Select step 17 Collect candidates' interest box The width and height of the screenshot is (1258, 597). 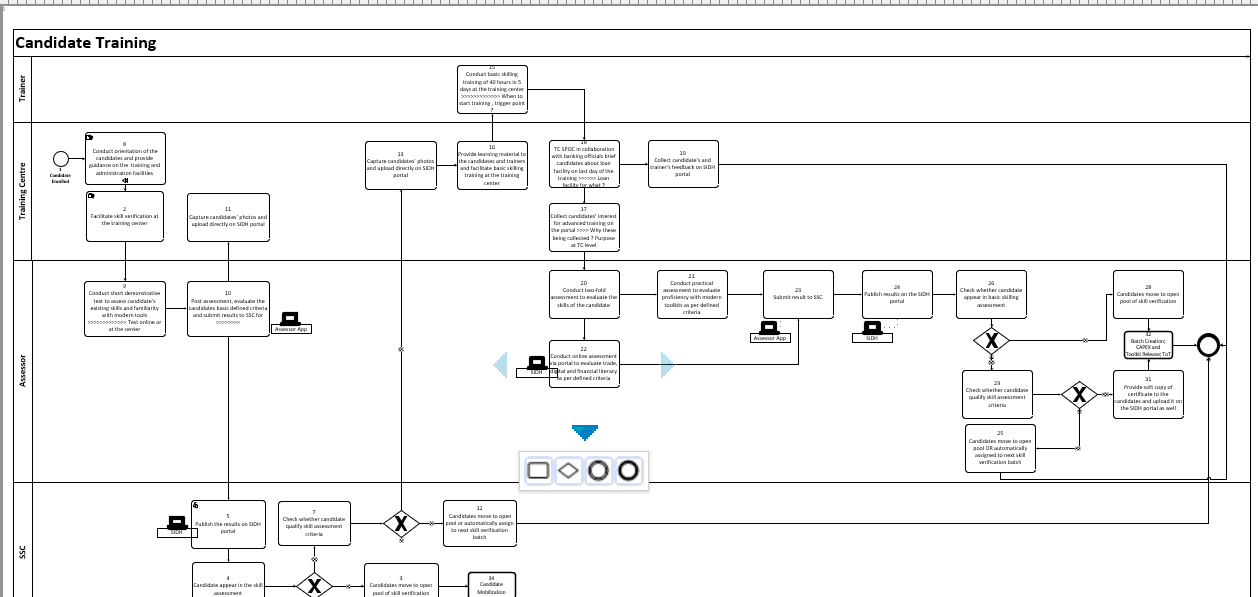coord(584,226)
